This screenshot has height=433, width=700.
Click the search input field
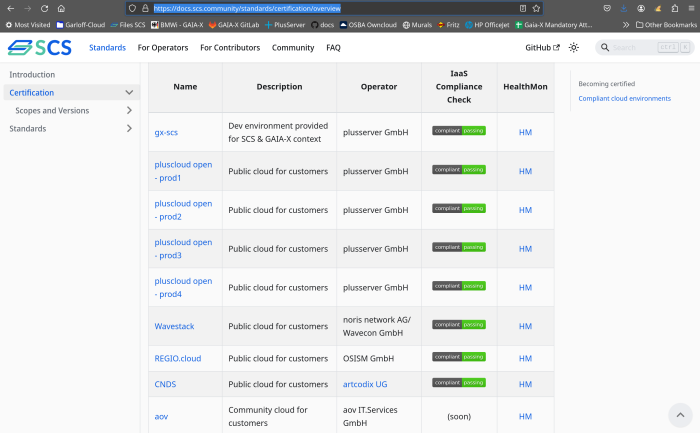[x=645, y=47]
